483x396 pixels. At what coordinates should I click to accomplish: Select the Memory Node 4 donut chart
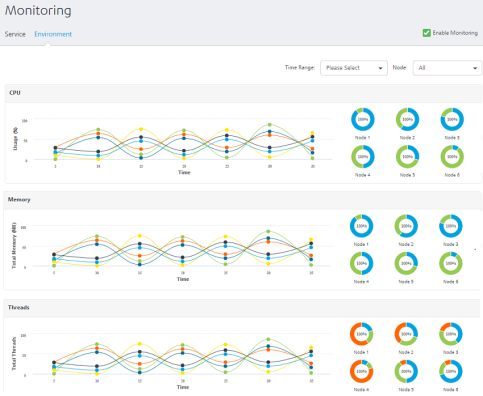[361, 263]
